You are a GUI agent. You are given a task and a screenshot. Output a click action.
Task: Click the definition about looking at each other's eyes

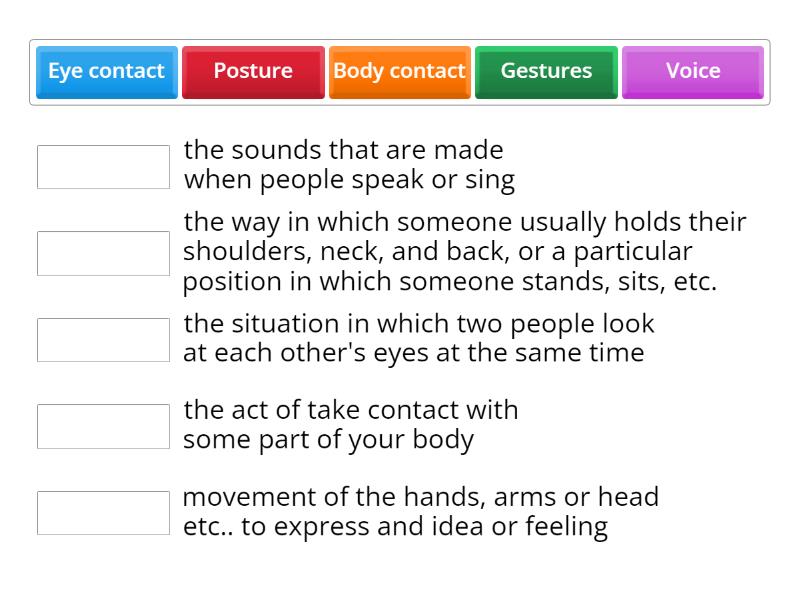coord(420,339)
